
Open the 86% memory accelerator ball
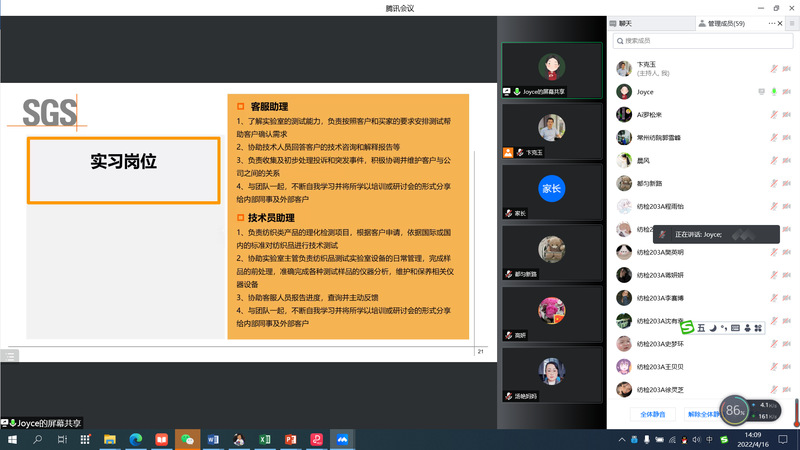point(735,410)
